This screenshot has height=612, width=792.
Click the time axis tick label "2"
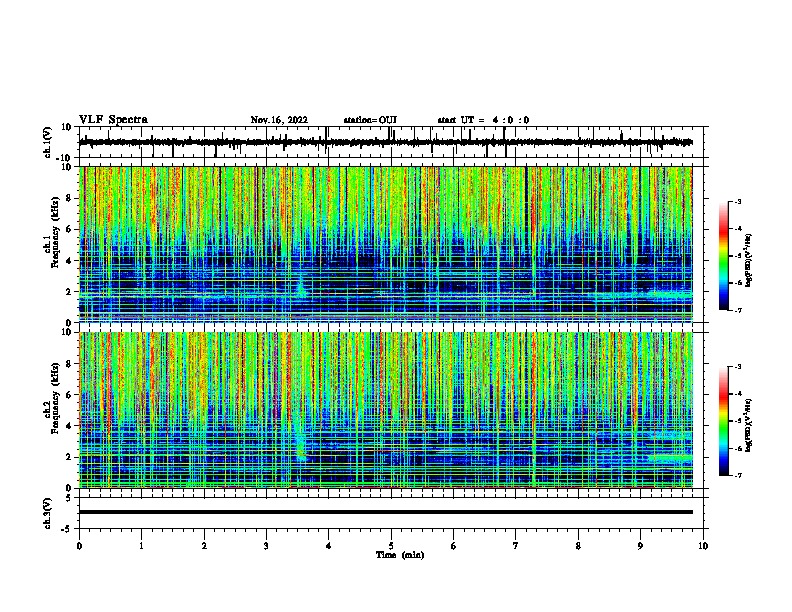coord(204,546)
